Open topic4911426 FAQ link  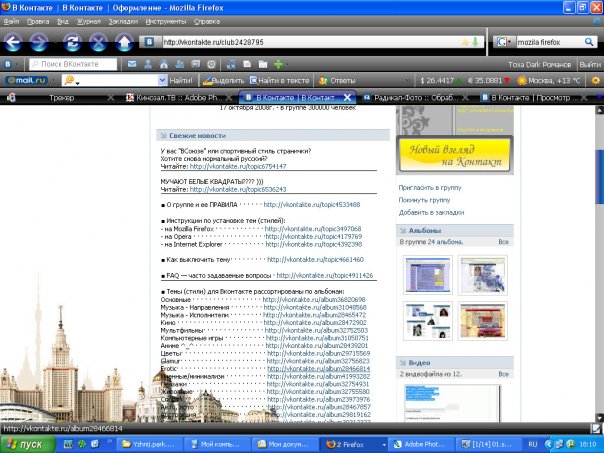[325, 275]
